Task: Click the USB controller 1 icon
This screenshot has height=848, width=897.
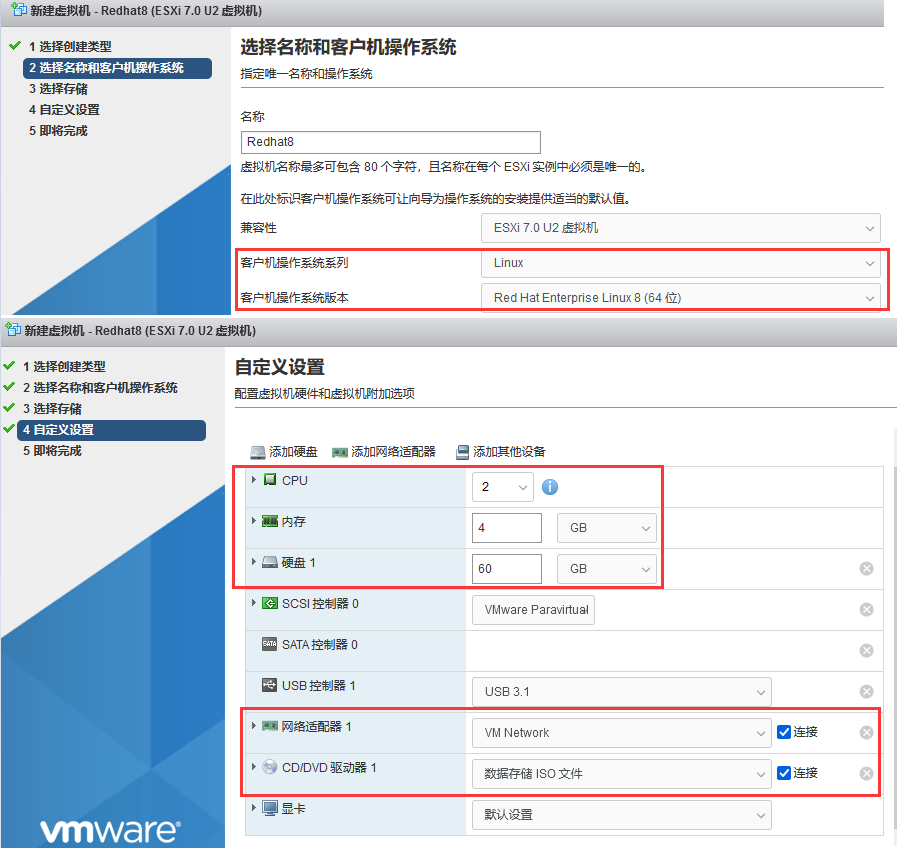Action: 270,685
